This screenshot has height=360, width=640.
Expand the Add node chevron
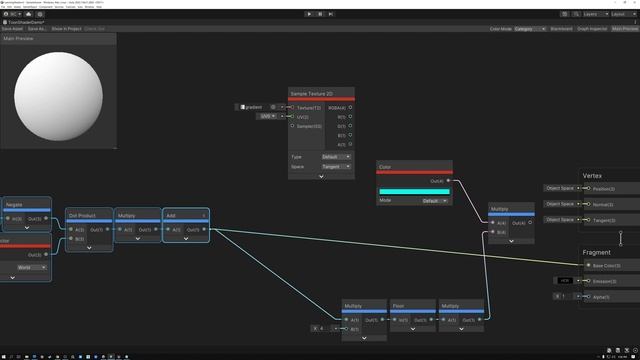[x=186, y=238]
